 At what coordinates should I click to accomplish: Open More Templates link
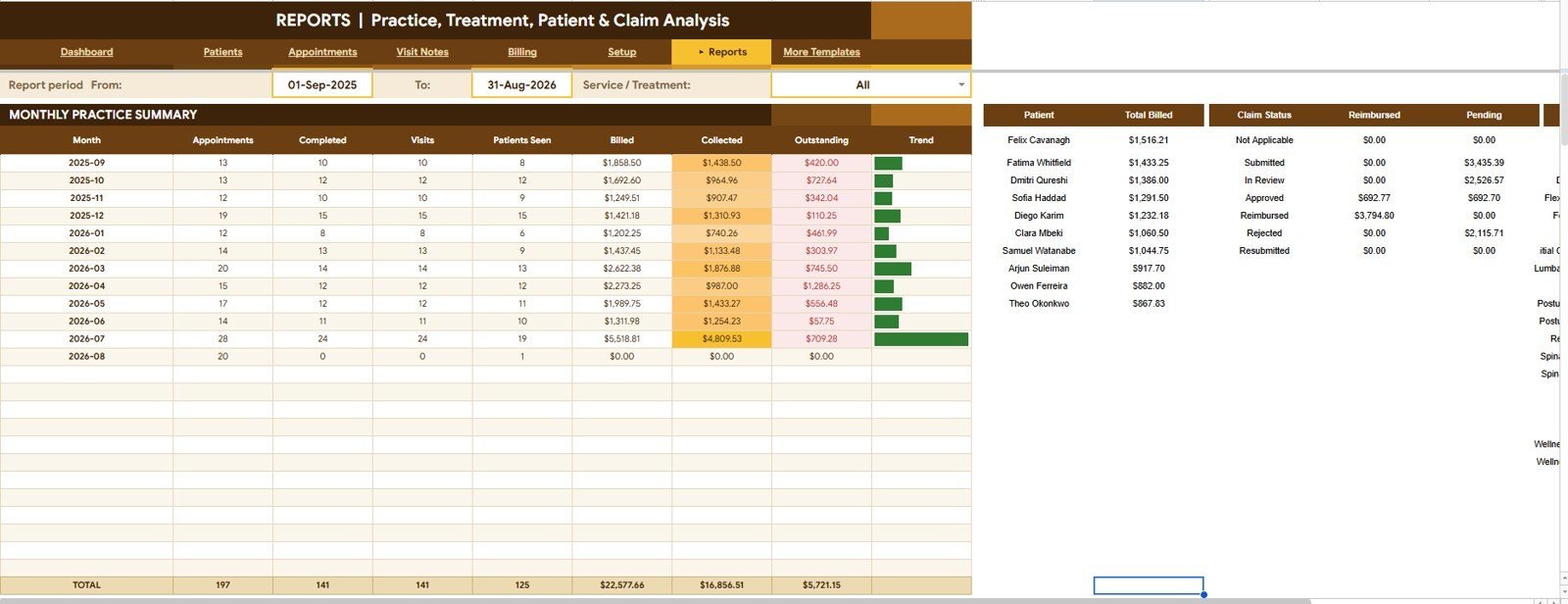click(821, 52)
